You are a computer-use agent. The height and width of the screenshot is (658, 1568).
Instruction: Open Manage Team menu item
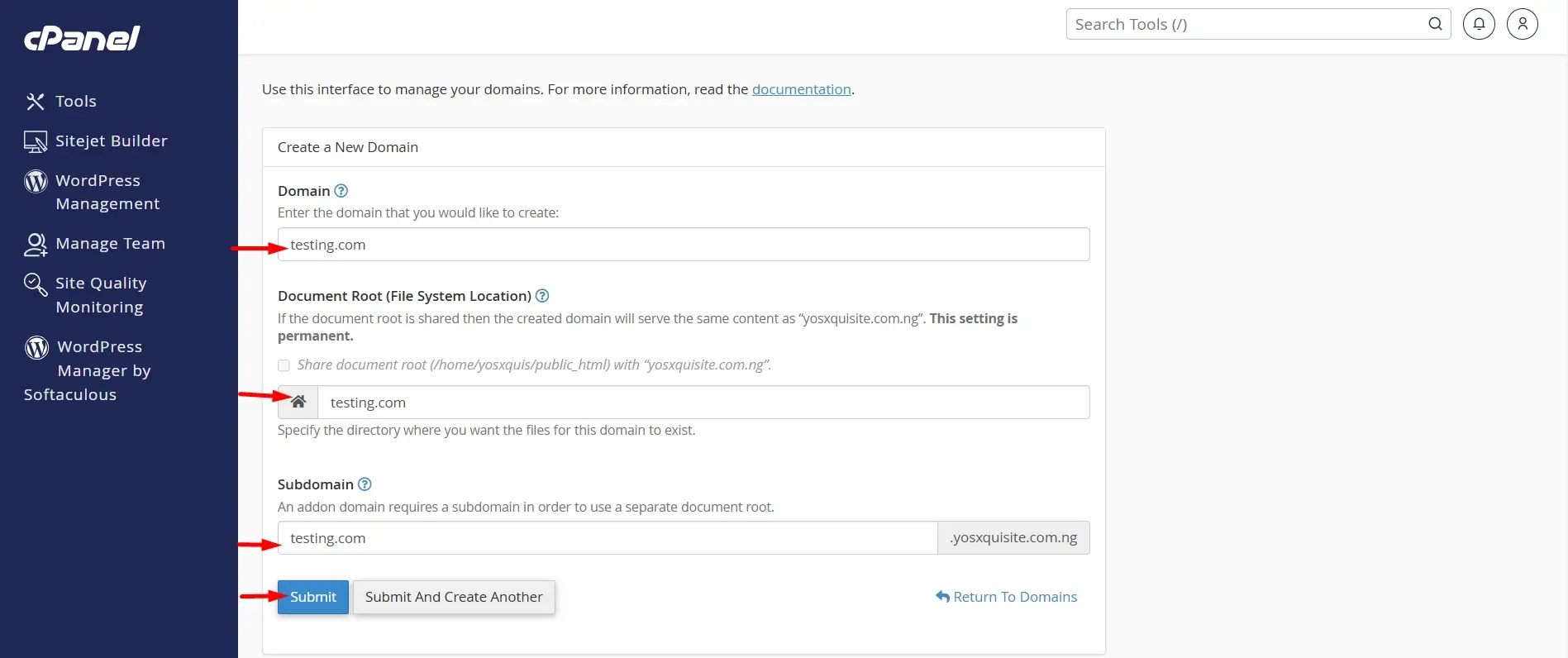tap(110, 244)
